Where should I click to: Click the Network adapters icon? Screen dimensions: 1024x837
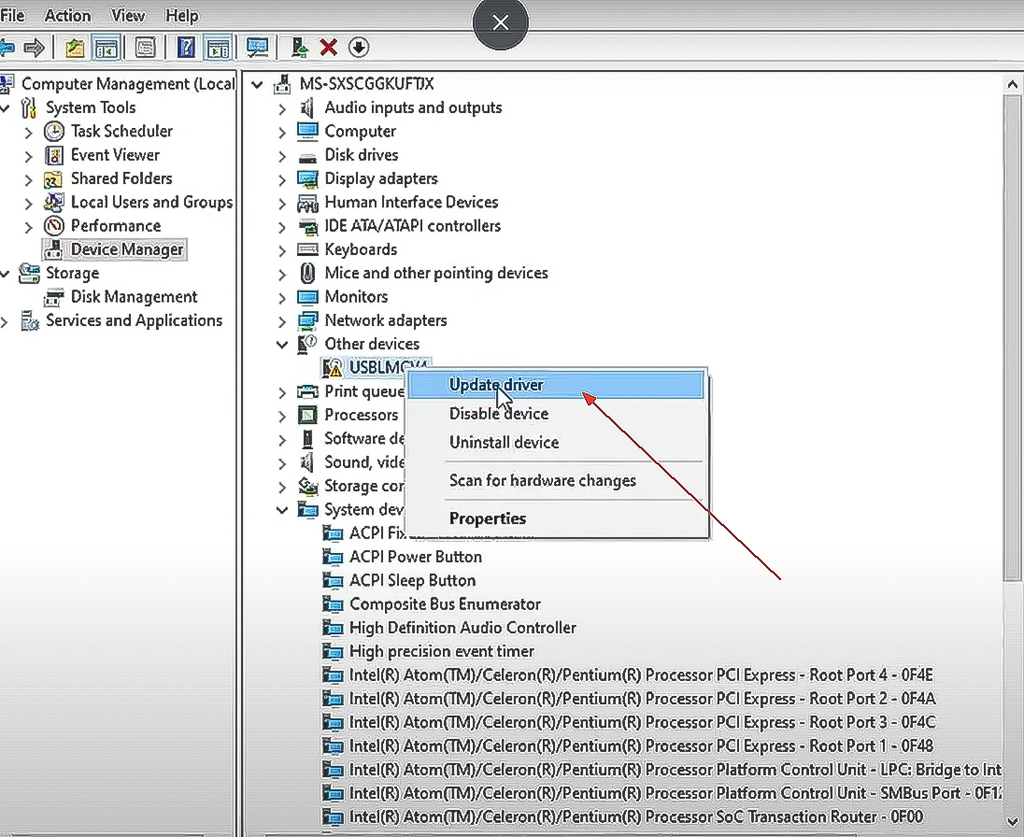point(308,321)
